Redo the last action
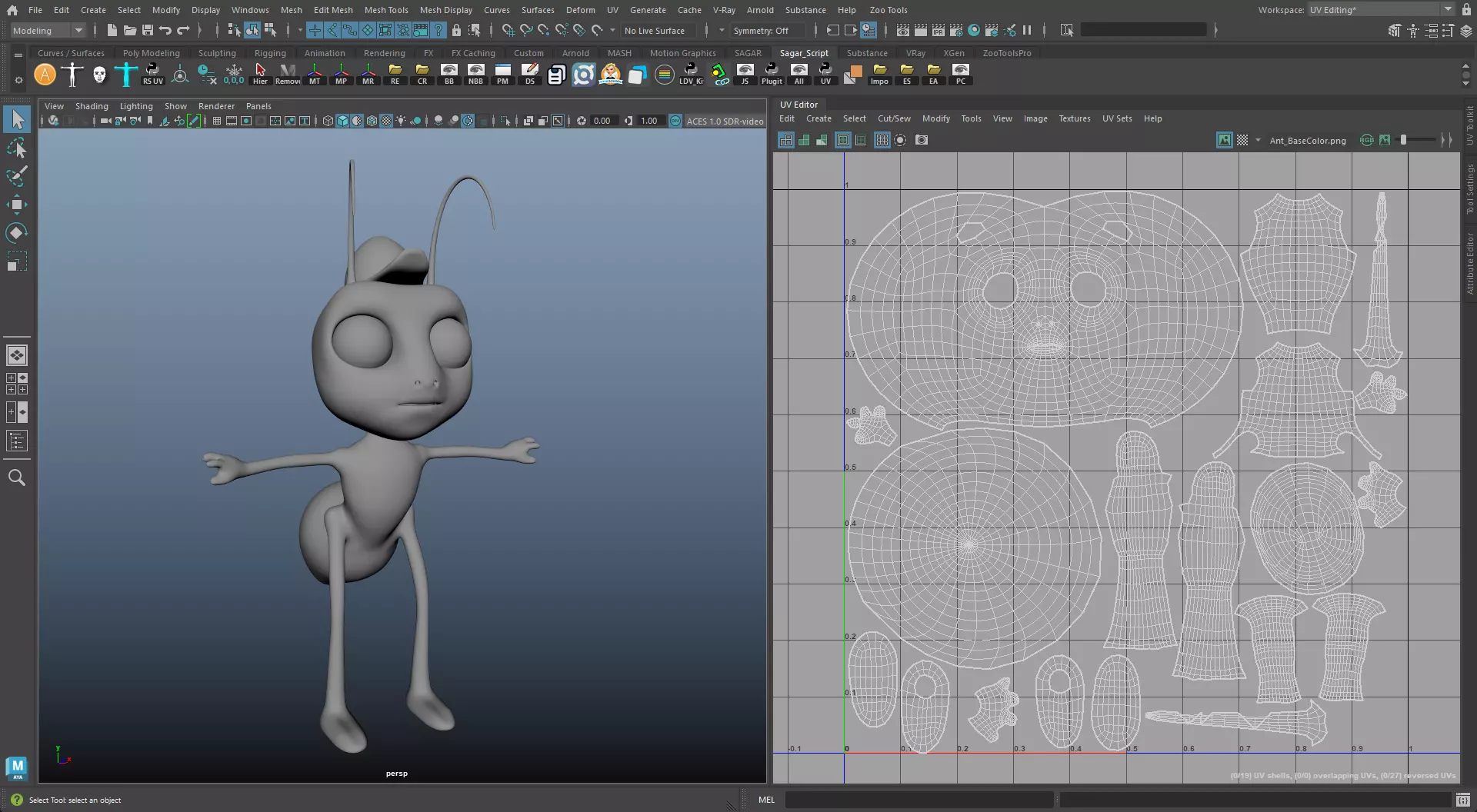The image size is (1477, 812). (182, 31)
